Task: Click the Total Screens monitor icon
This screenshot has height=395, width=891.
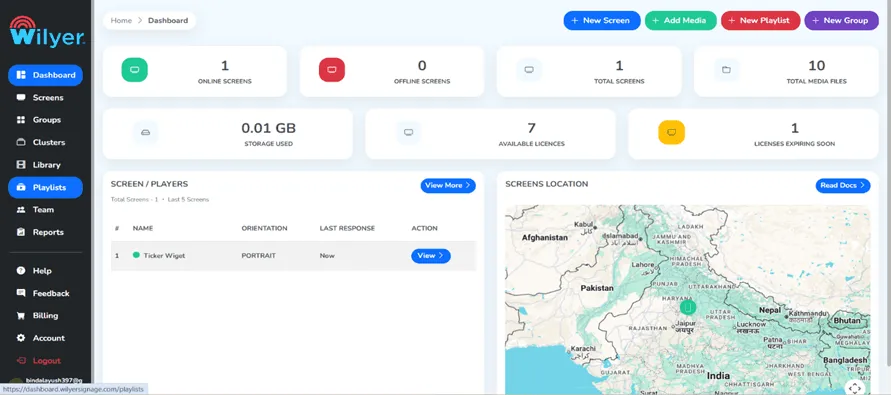Action: coord(529,70)
